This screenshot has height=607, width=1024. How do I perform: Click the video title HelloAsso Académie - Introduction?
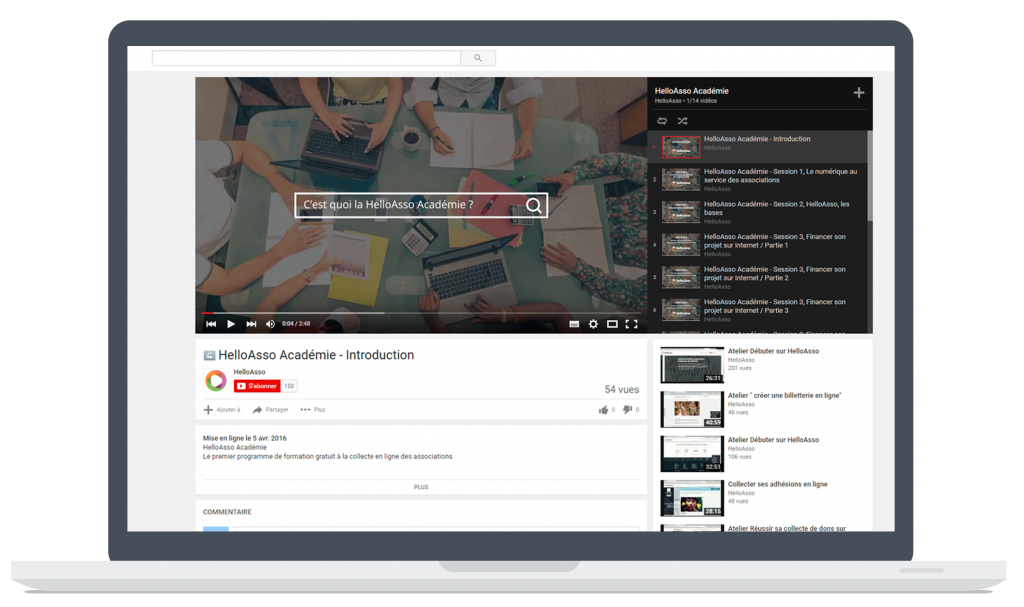[x=316, y=355]
